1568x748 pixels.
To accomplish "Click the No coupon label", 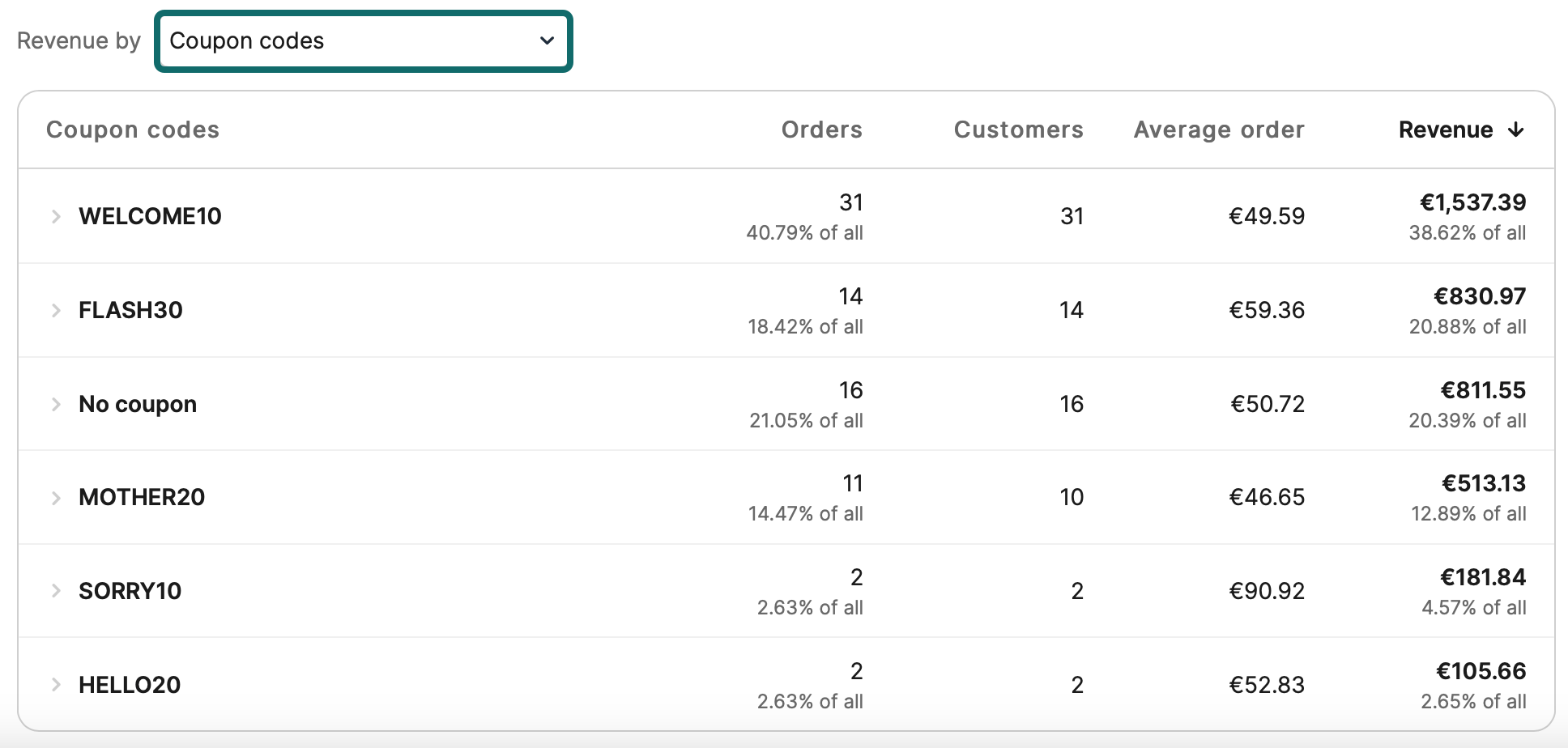I will [x=136, y=403].
